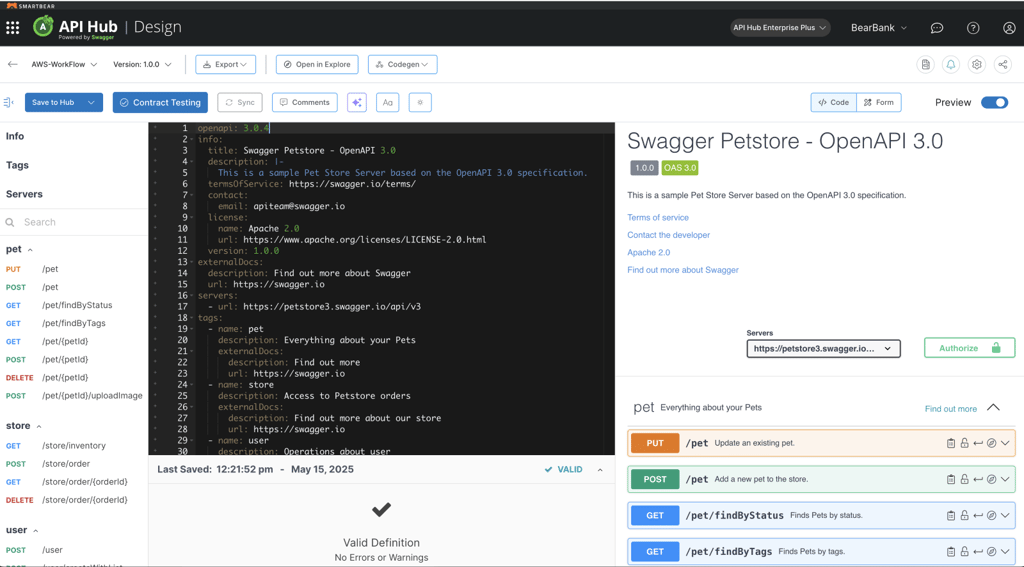Click the sidebar Search field
The width and height of the screenshot is (1024, 567).
pos(74,222)
